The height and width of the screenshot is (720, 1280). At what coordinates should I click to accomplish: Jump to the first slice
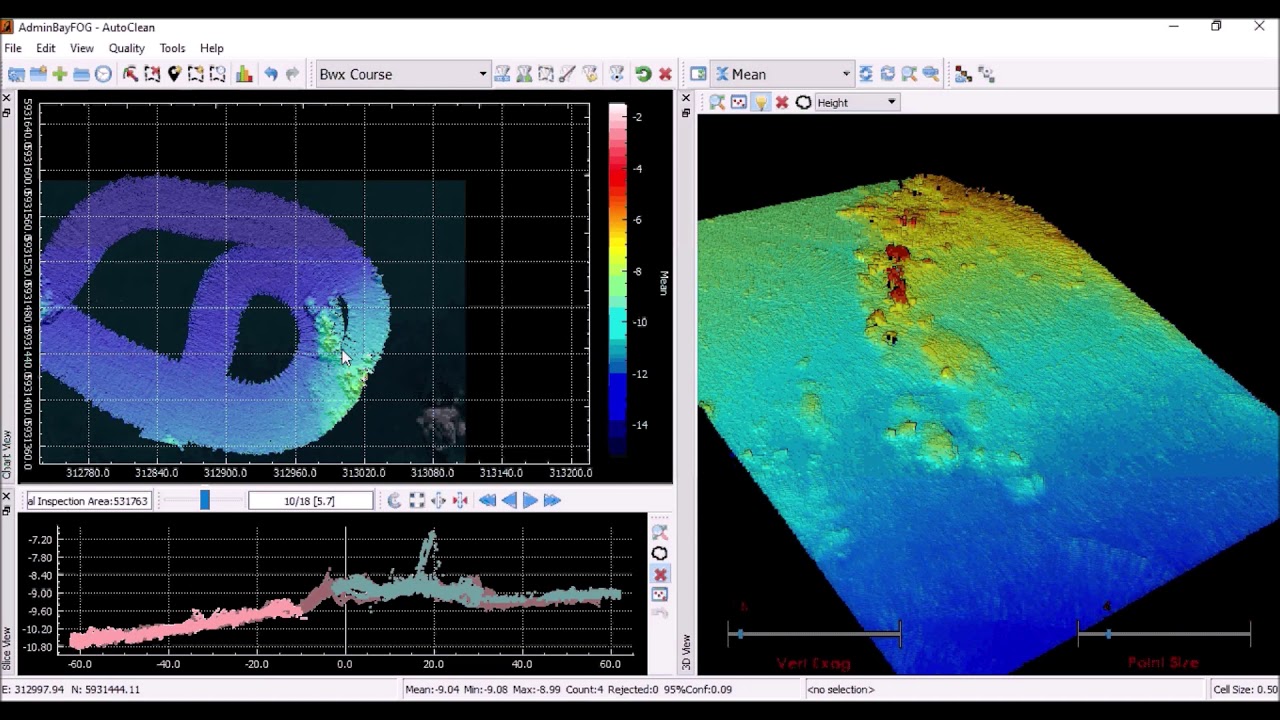pos(487,500)
